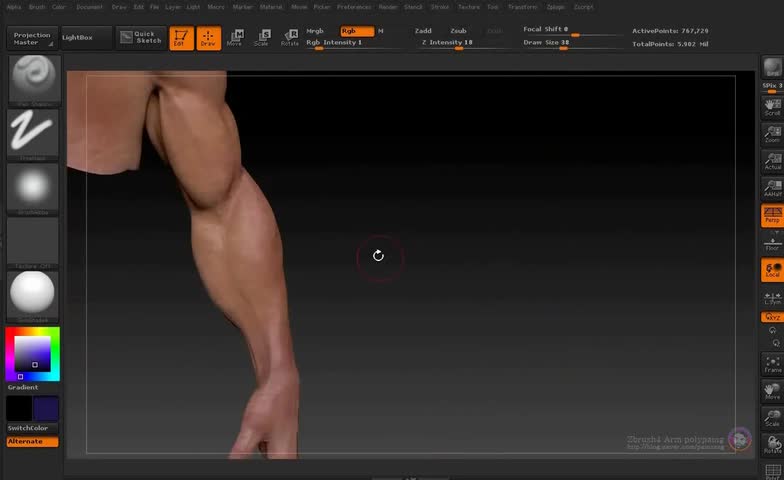
Task: Open the Transform menu
Action: click(x=522, y=7)
